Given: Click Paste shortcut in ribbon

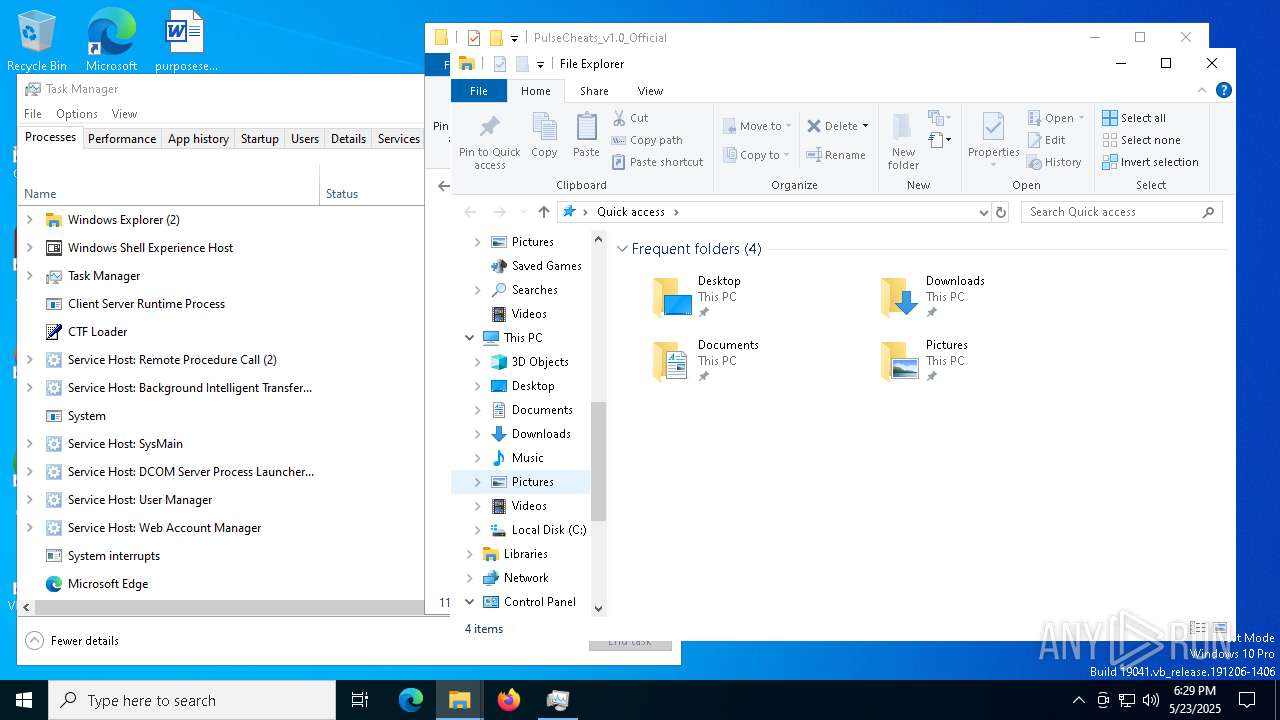Looking at the screenshot, I should coord(657,162).
